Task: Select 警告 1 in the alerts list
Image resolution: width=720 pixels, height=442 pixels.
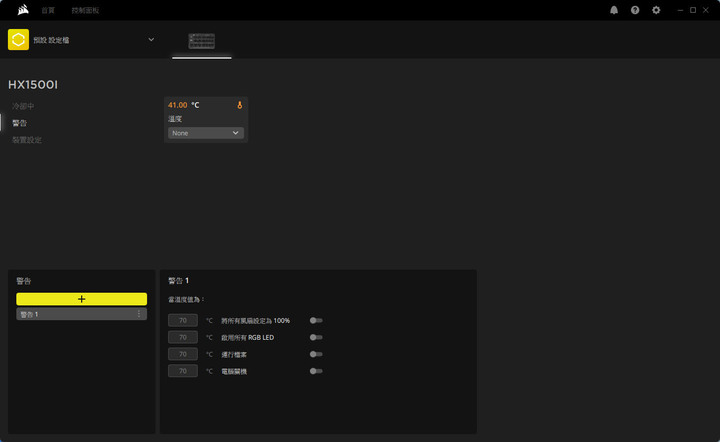Action: (82, 314)
